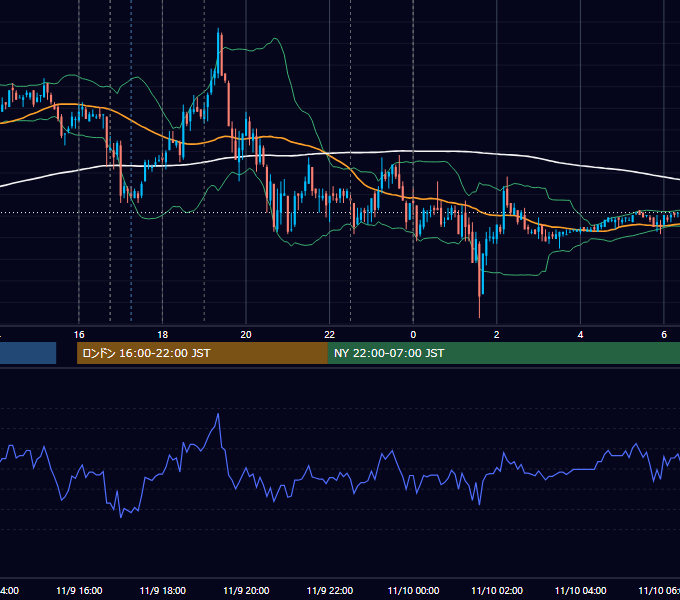The height and width of the screenshot is (600, 680).
Task: Click the 11/10 04:00 time label
Action: point(581,590)
